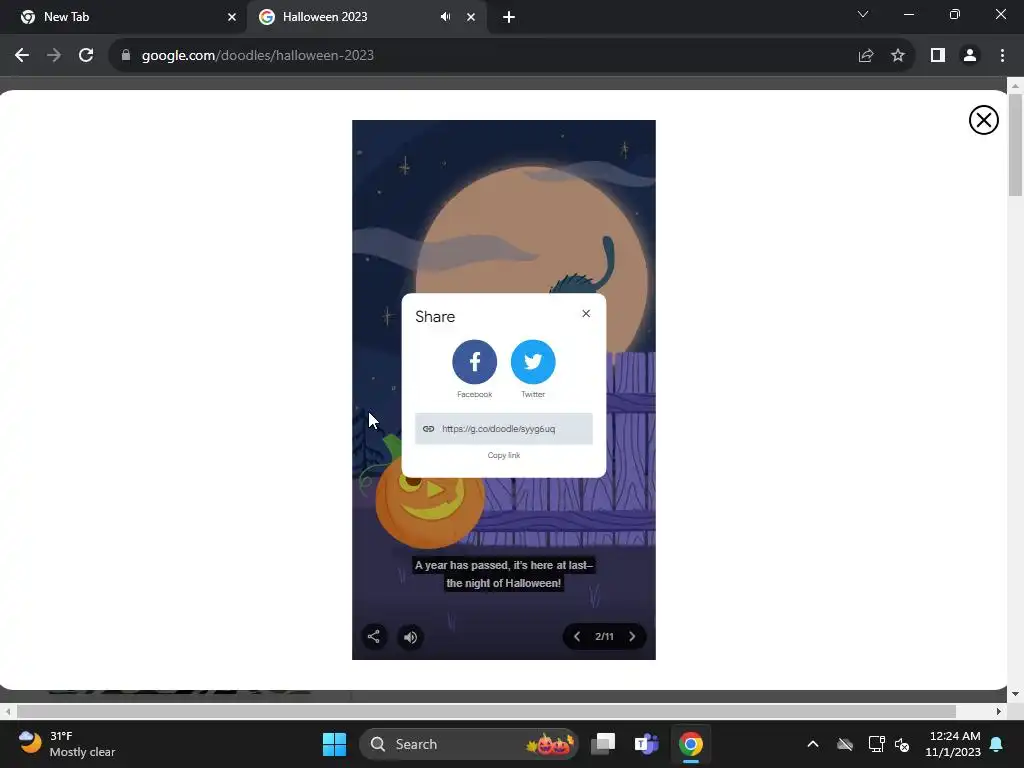
Task: Open the network display tray icon
Action: (x=876, y=744)
